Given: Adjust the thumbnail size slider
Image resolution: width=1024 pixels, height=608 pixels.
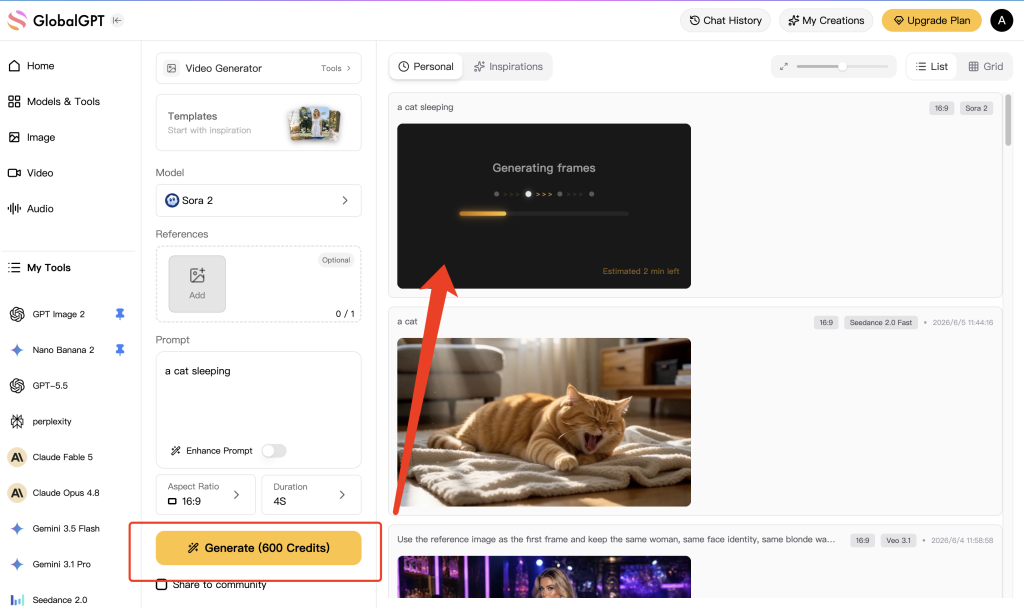Looking at the screenshot, I should (842, 66).
